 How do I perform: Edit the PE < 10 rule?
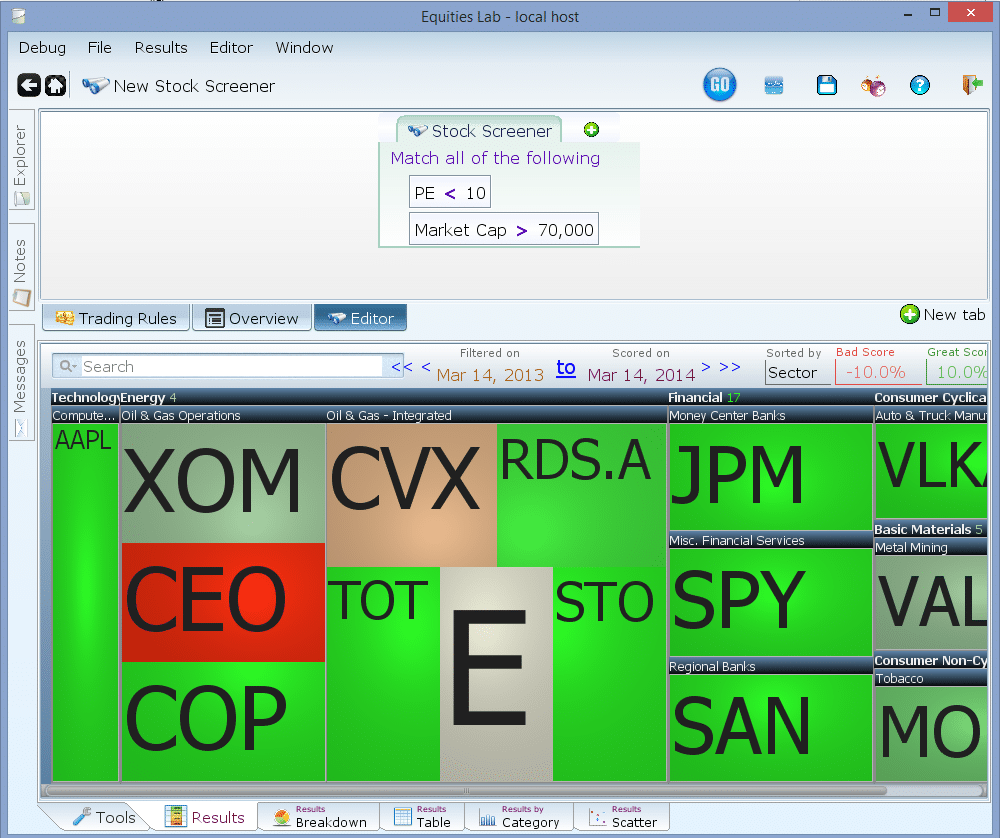[450, 193]
